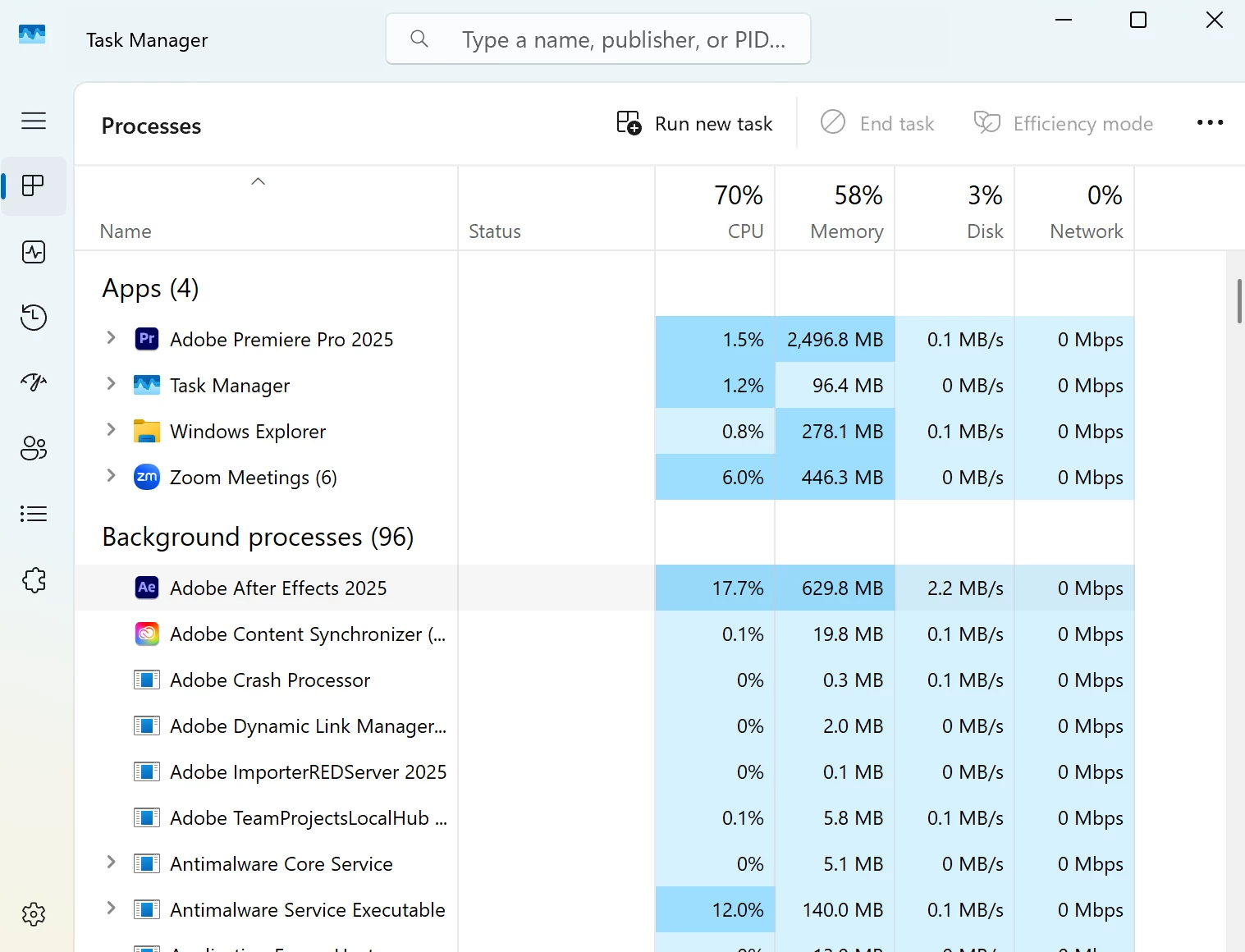
Task: Open the Users sidebar icon
Action: pos(34,448)
